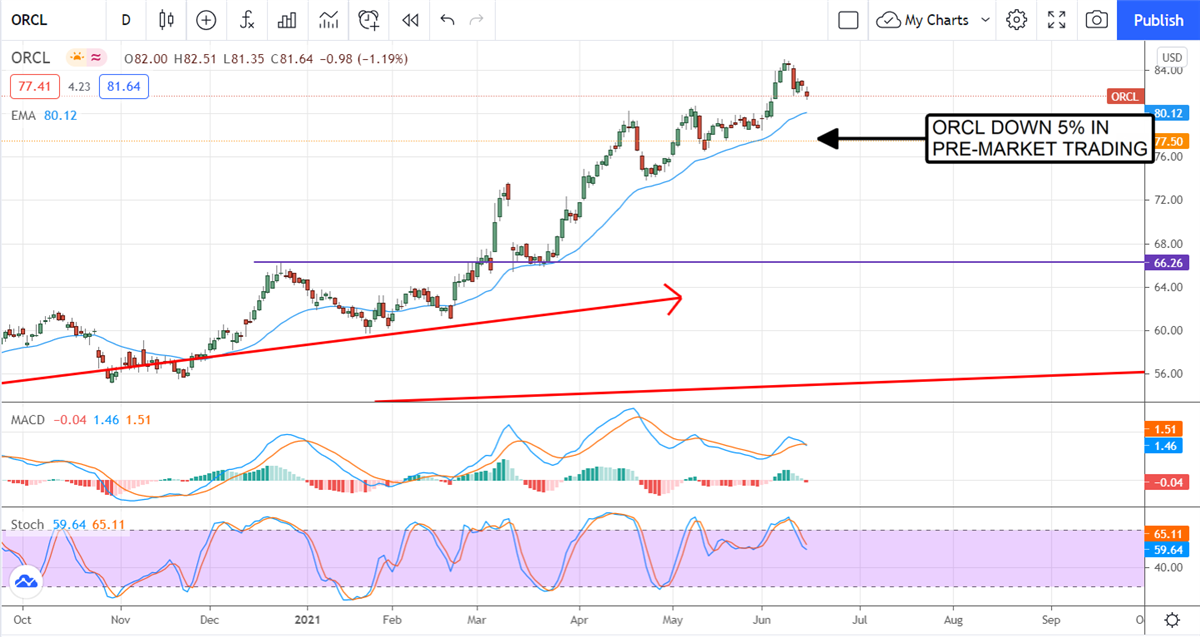Select the ORCL title in chart legend

31,58
